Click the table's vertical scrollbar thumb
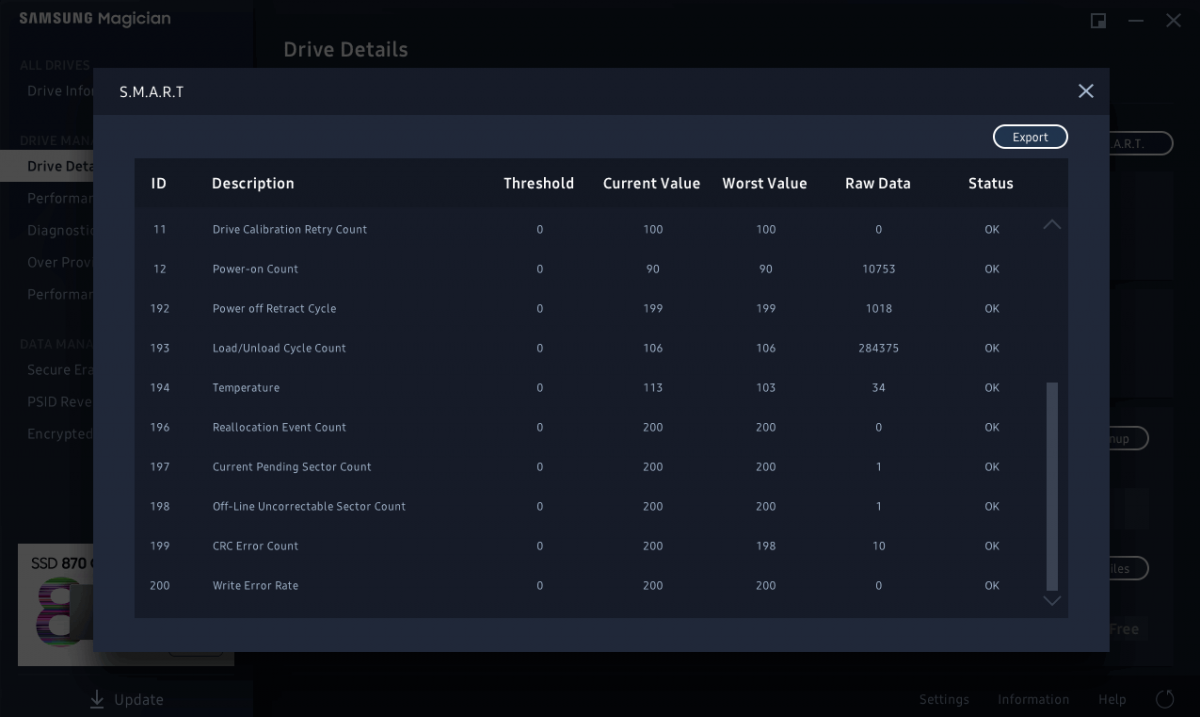Viewport: 1200px width, 717px height. tap(1052, 486)
